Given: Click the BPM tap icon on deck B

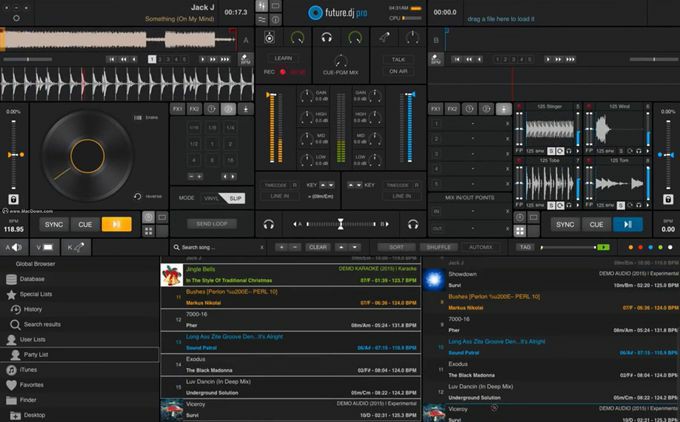Looking at the screenshot, I should (436, 59).
